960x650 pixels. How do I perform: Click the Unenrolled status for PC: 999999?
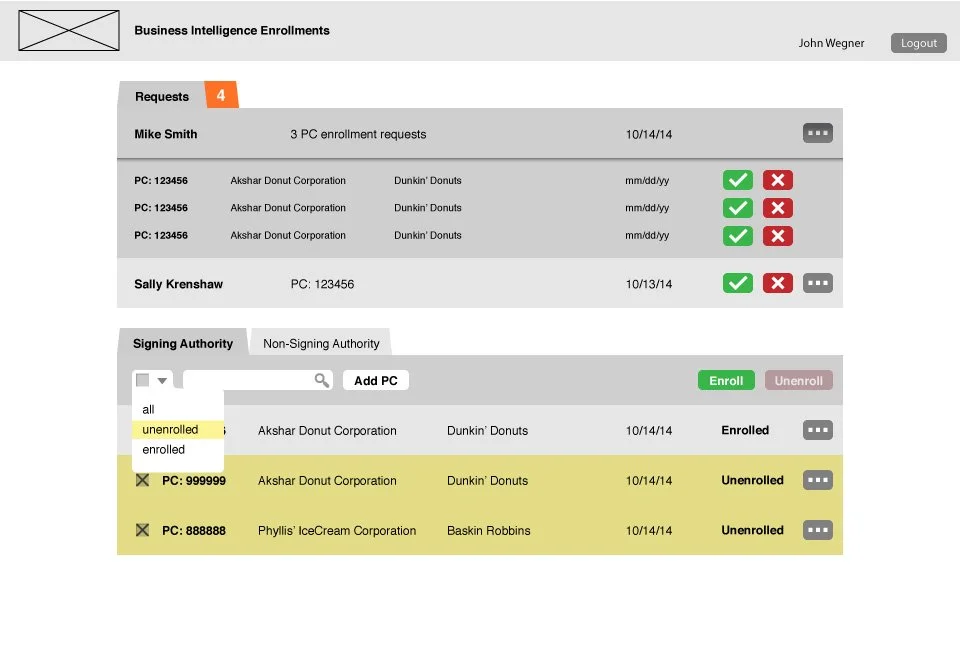(x=752, y=480)
